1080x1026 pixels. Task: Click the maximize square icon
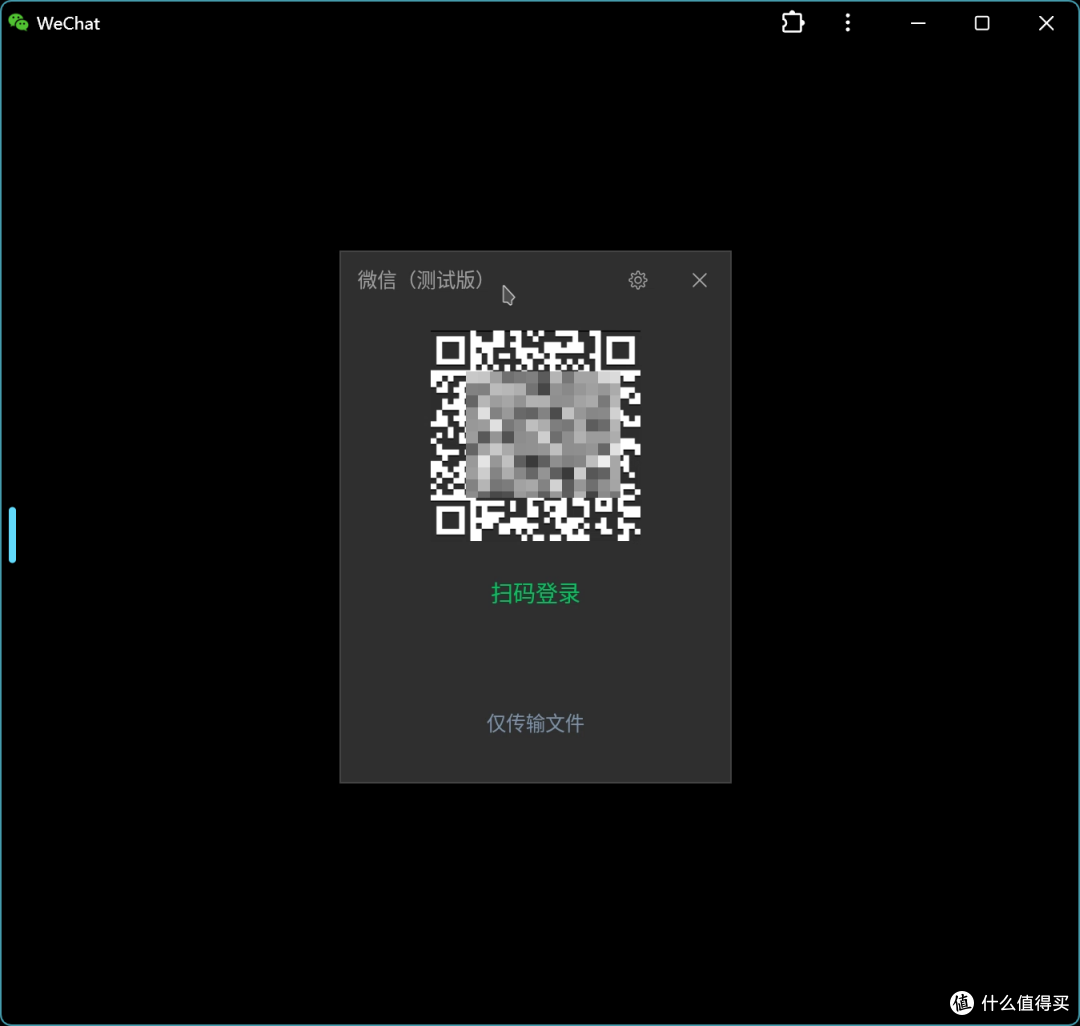click(x=981, y=22)
